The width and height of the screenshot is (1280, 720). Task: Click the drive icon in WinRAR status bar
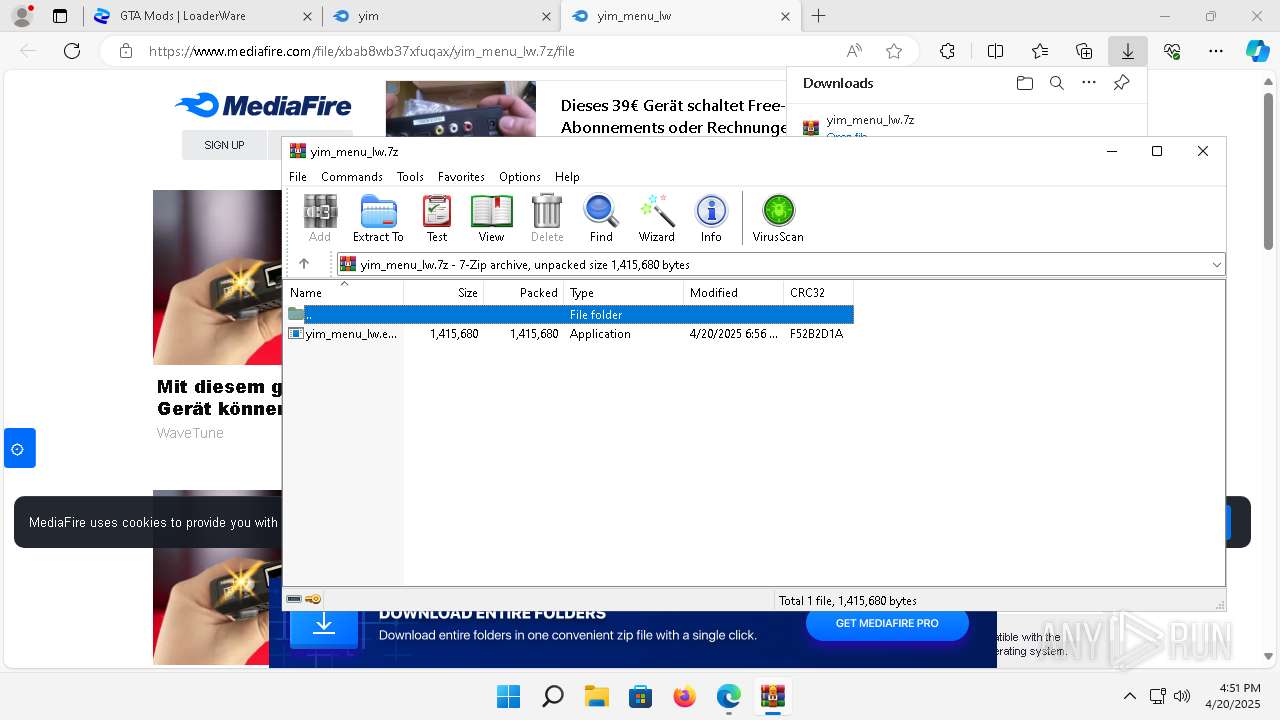pyautogui.click(x=294, y=599)
